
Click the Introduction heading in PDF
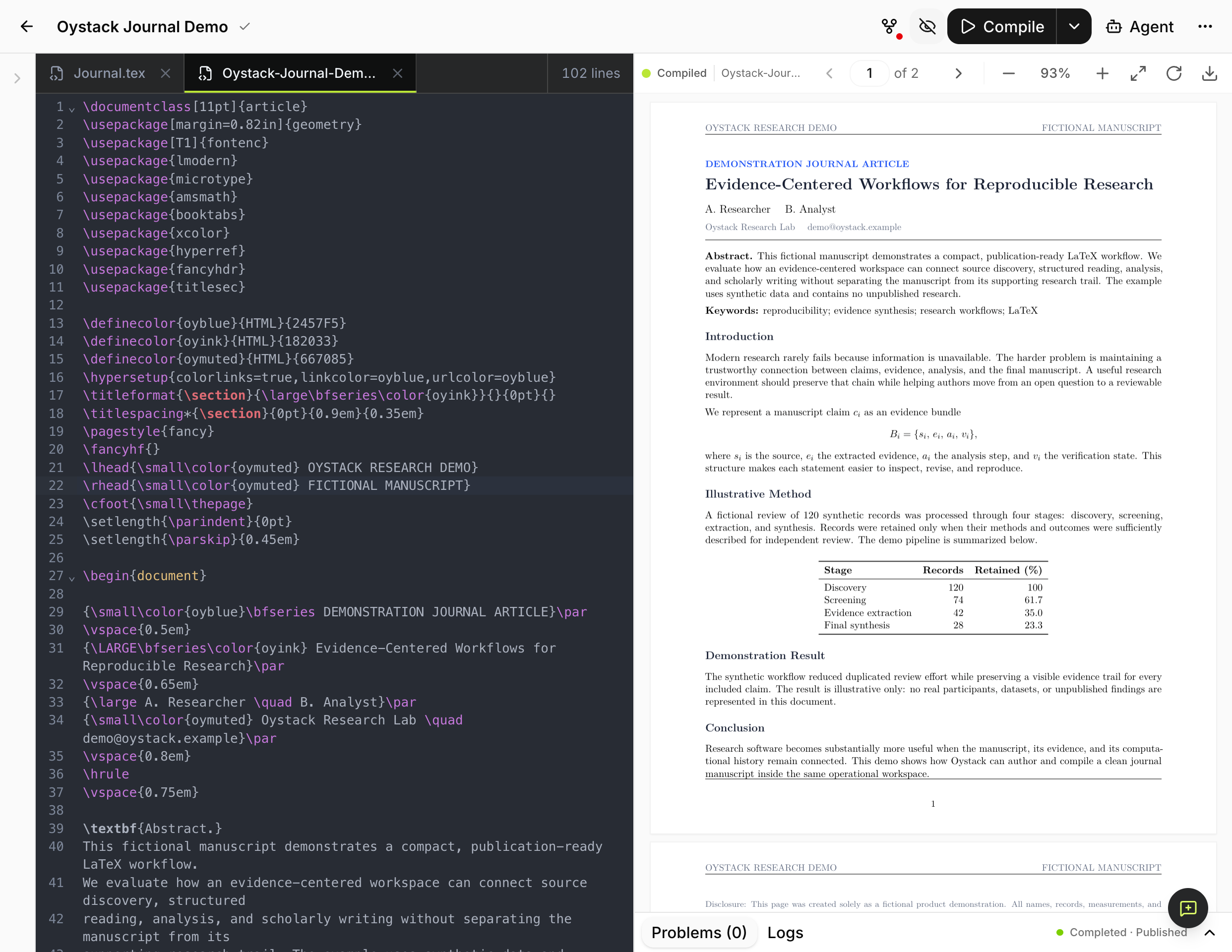click(x=739, y=337)
